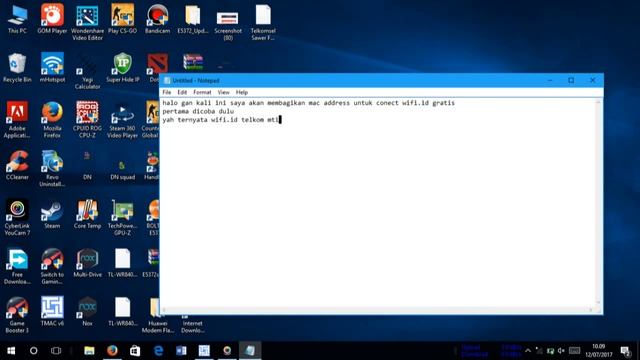
Task: Select the Game Booster 3 shortcut
Action: [17, 315]
